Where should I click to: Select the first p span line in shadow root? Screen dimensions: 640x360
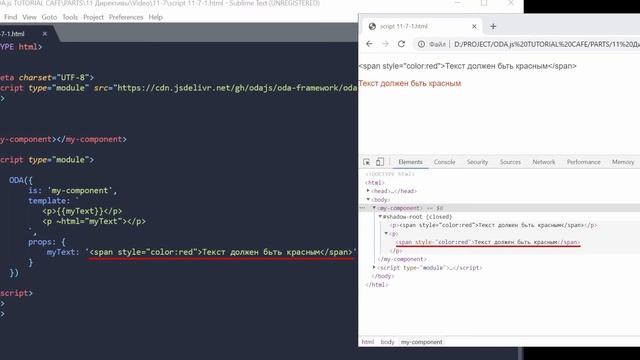[493, 225]
